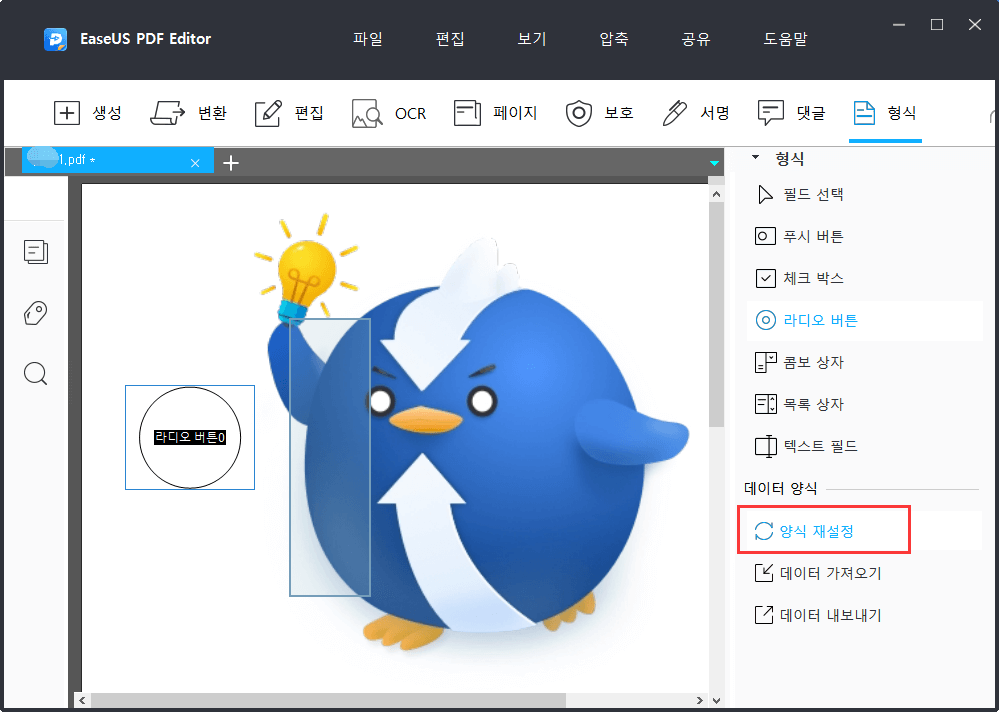Select the 라디오 버튼0 field on canvas

point(189,437)
